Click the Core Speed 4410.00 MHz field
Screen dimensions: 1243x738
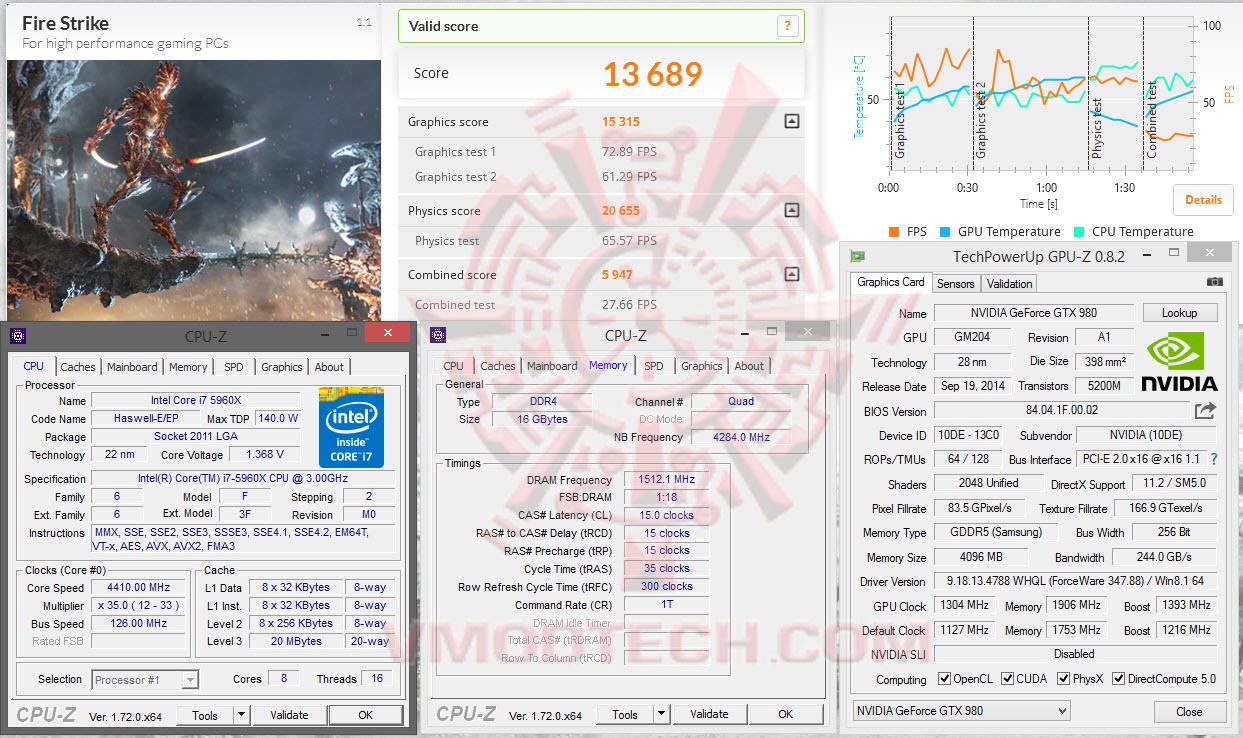(139, 588)
